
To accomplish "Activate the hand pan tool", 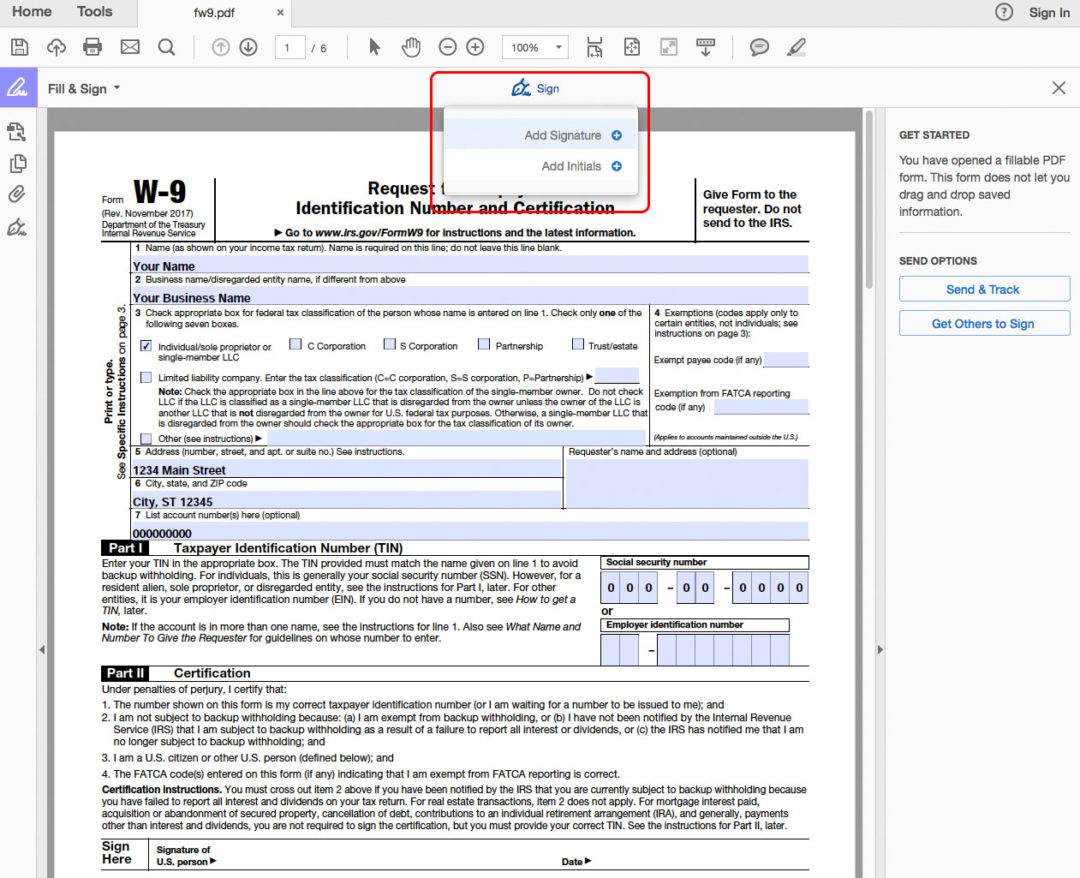I will [x=411, y=47].
